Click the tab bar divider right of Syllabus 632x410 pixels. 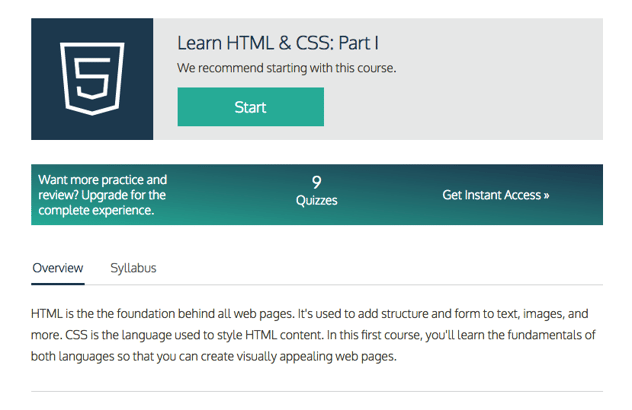pyautogui.click(x=380, y=284)
